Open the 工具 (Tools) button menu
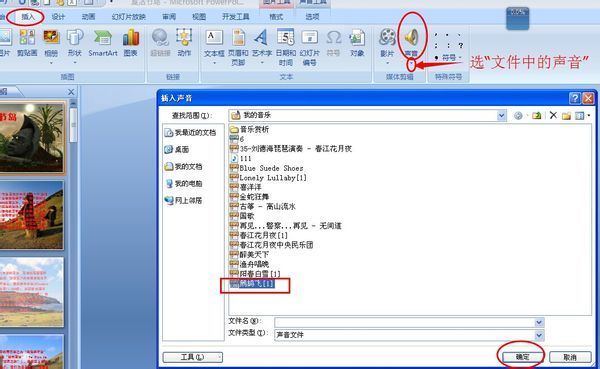600x369 pixels. 192,357
